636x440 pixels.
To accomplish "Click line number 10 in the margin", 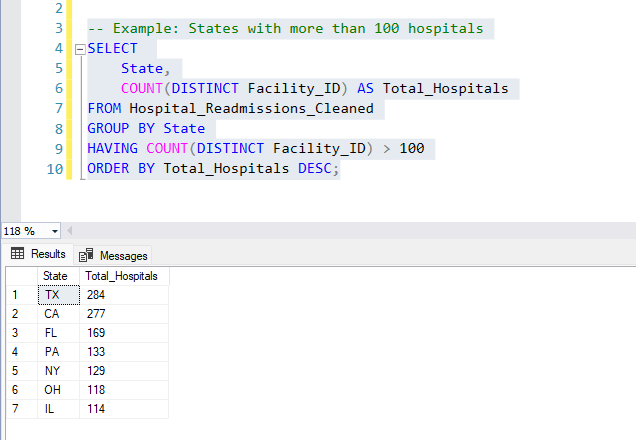I will 55,169.
